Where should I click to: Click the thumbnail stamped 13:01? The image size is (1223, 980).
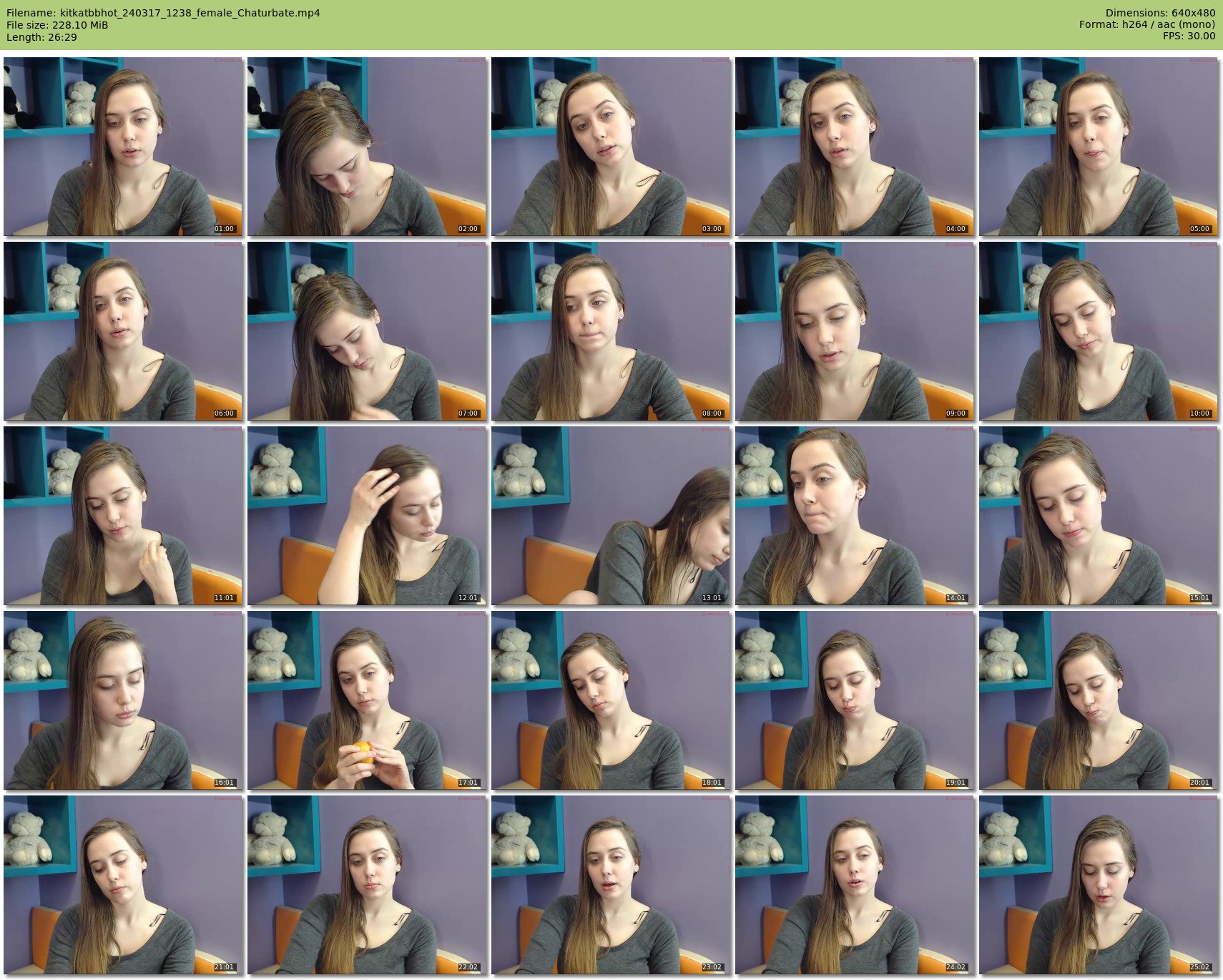611,516
